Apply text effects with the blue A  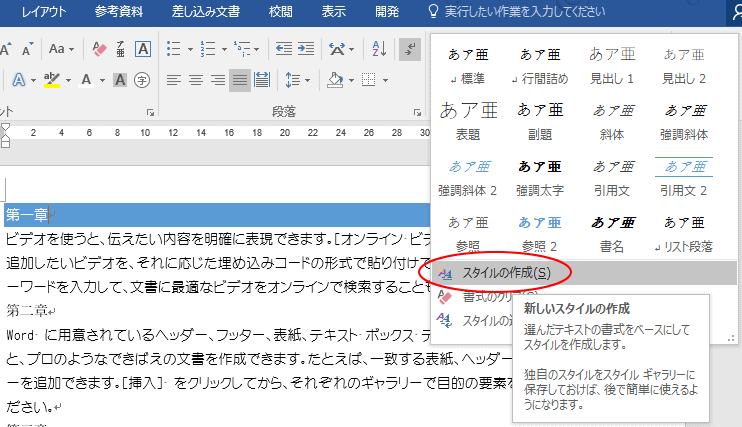pyautogui.click(x=18, y=80)
